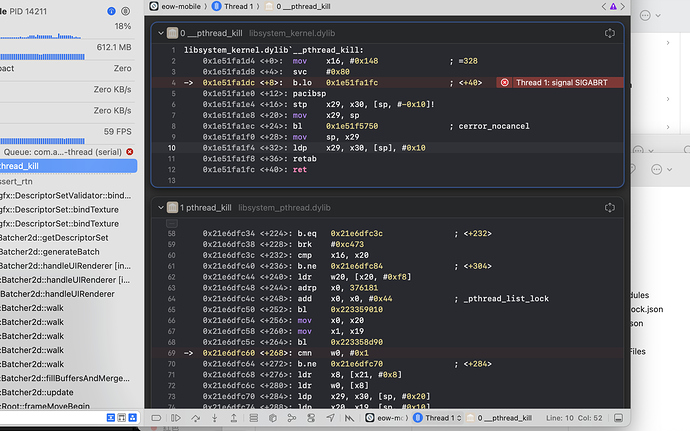Toggle the first filter button at the navigator bottom
The width and height of the screenshot is (690, 431).
[111, 417]
